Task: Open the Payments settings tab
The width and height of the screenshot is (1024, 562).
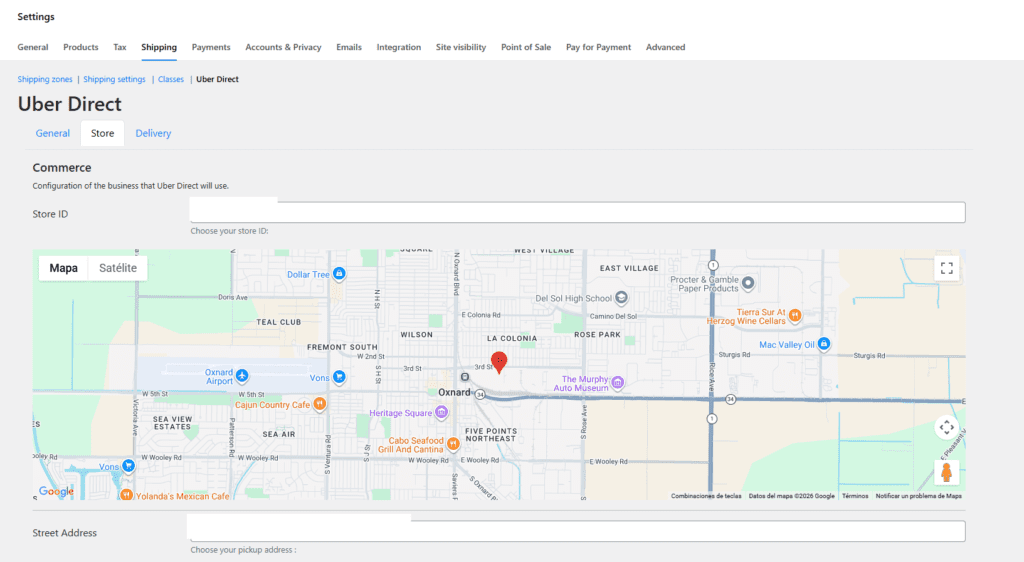Action: click(211, 47)
